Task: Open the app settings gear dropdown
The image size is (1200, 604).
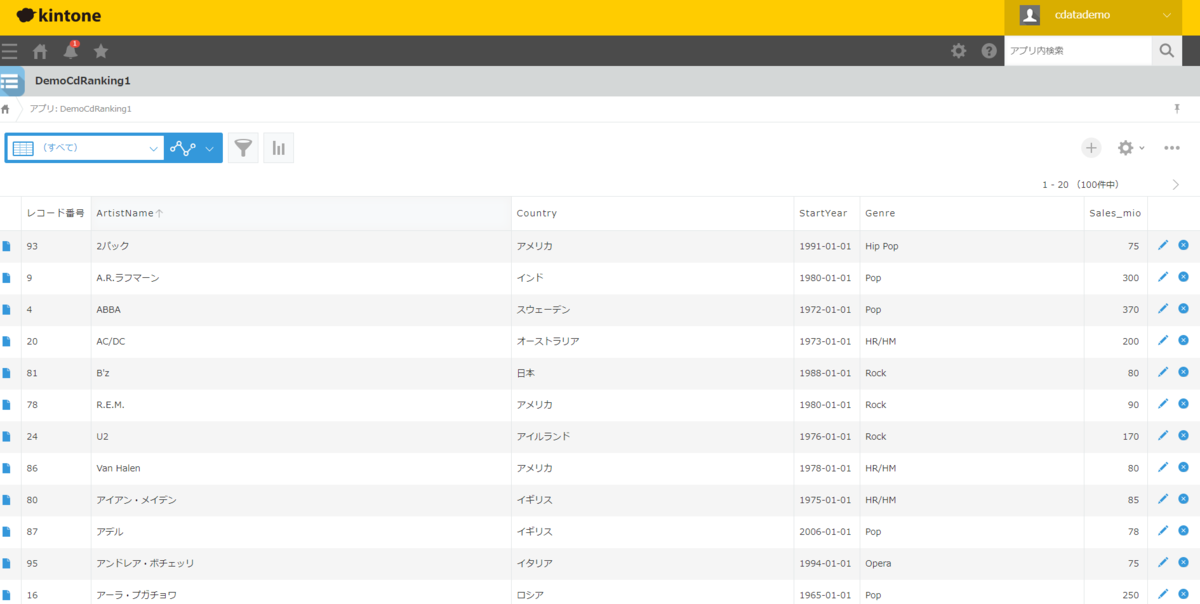Action: click(x=1131, y=148)
